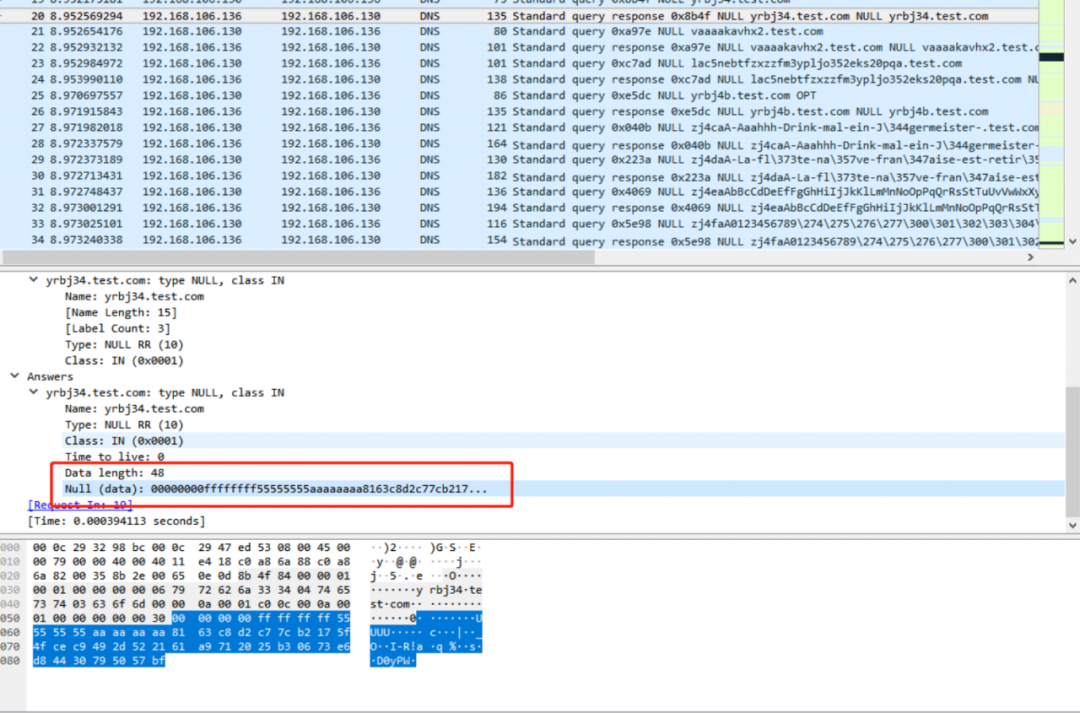Select the Time to live: 0 field
1080x713 pixels.
click(114, 457)
